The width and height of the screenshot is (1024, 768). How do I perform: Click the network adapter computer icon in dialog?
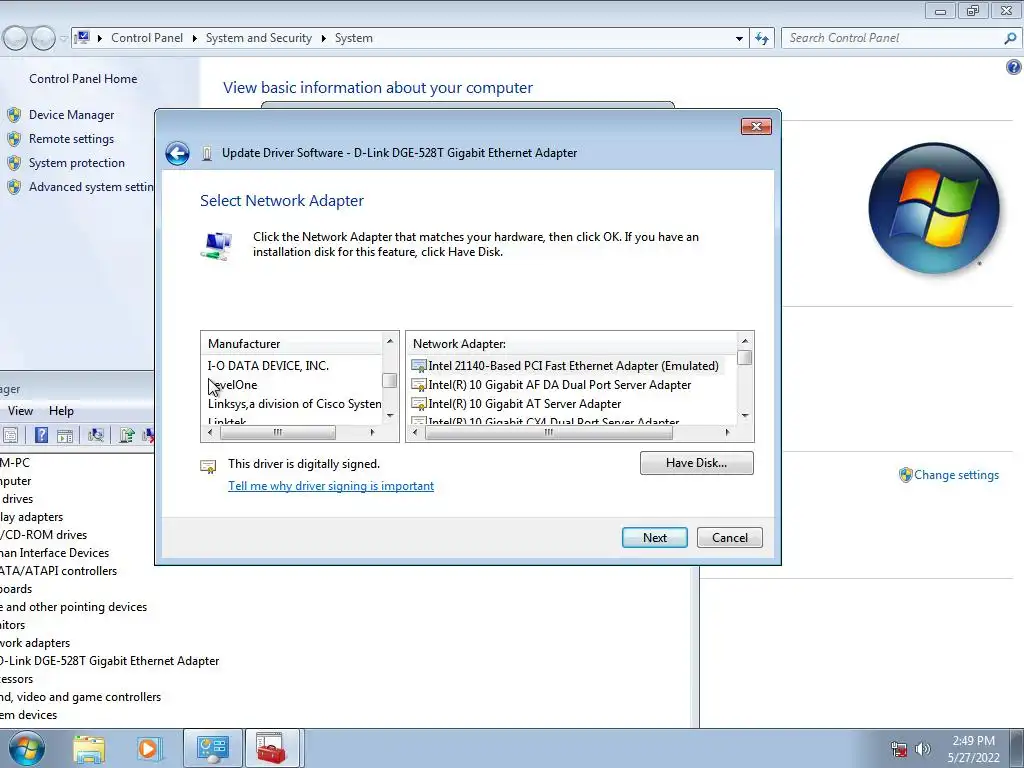tap(216, 247)
